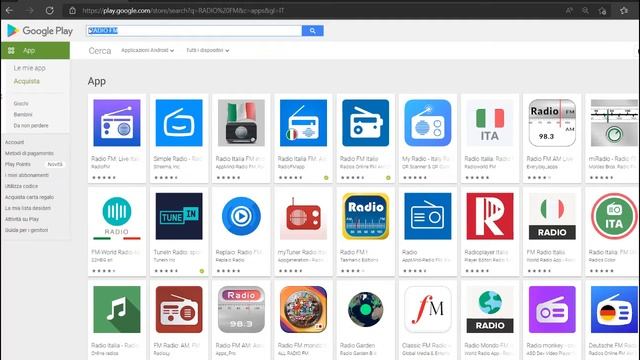
Task: Open Attività su Play link
Action: 22,219
